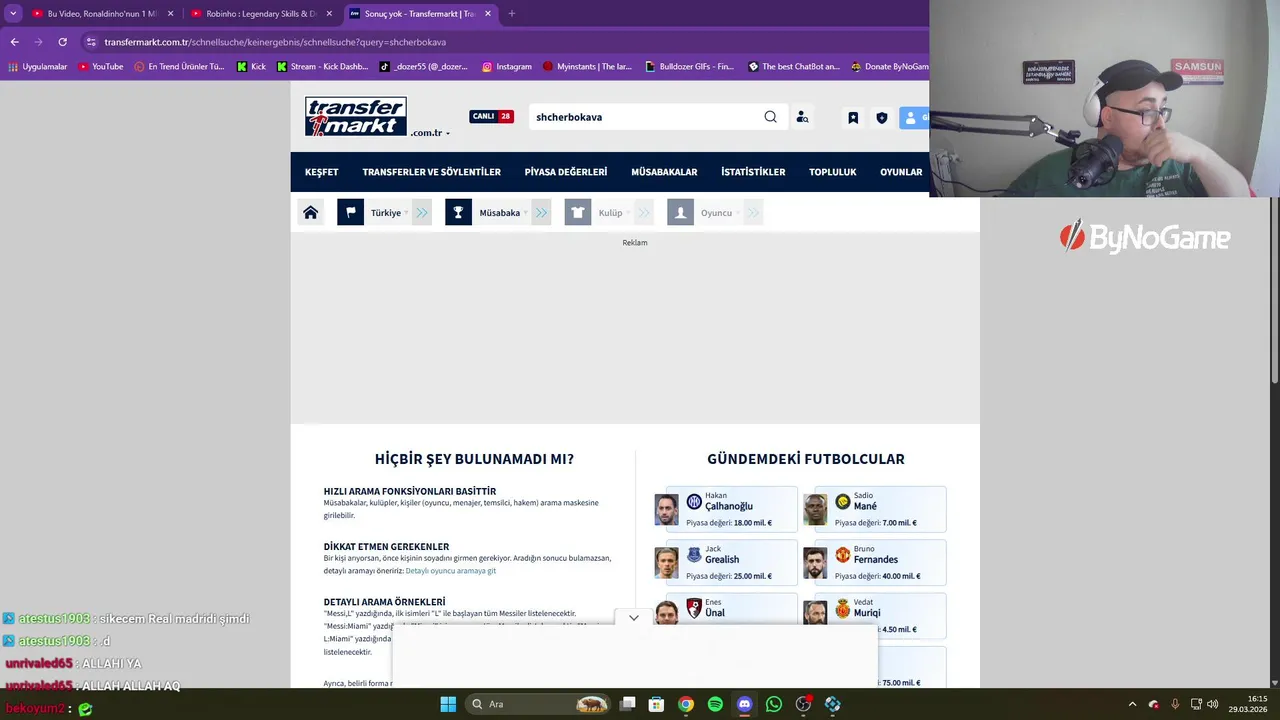Image resolution: width=1280 pixels, height=720 pixels.
Task: Open the TOPLULUK menu
Action: coord(833,172)
